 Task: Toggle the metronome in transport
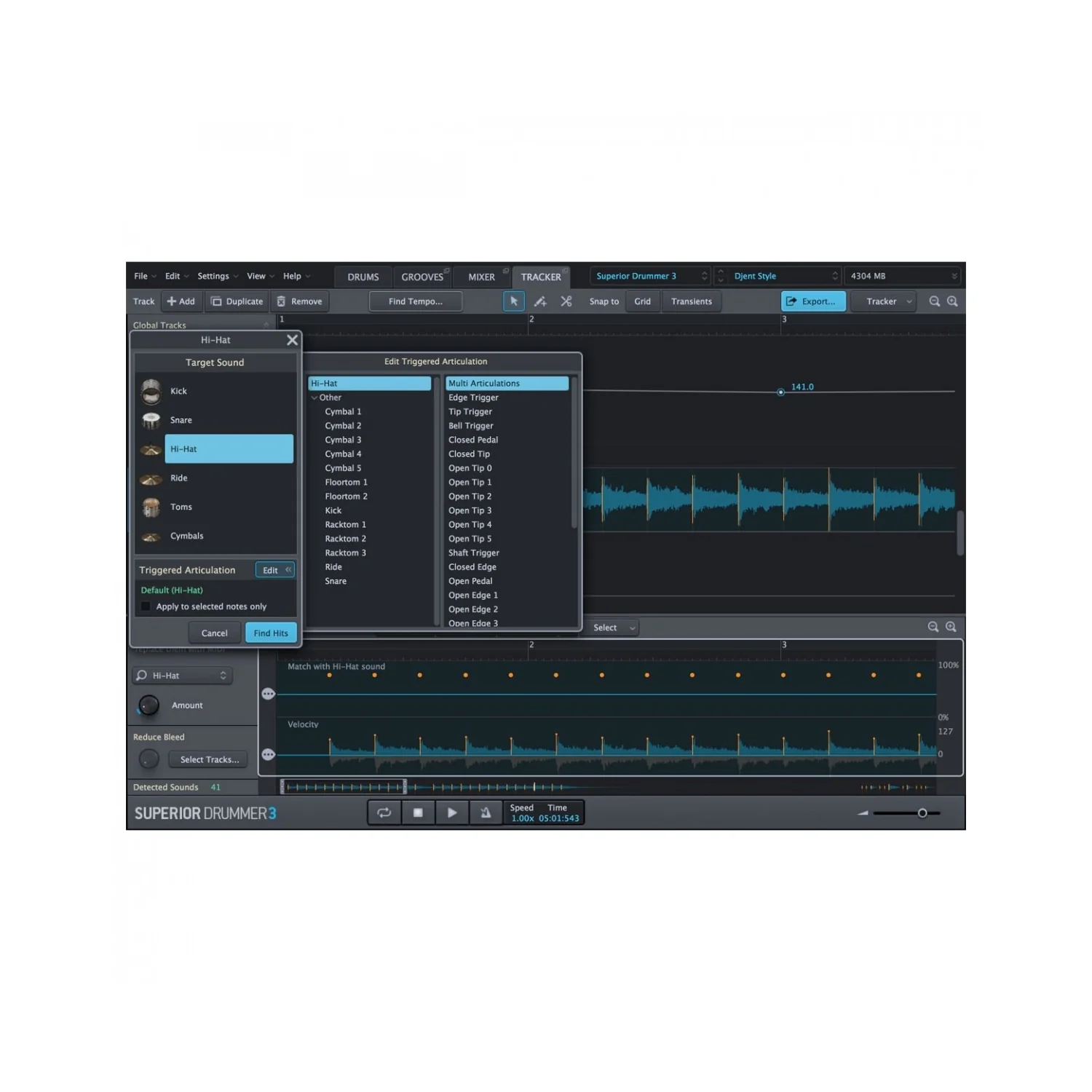(x=485, y=812)
